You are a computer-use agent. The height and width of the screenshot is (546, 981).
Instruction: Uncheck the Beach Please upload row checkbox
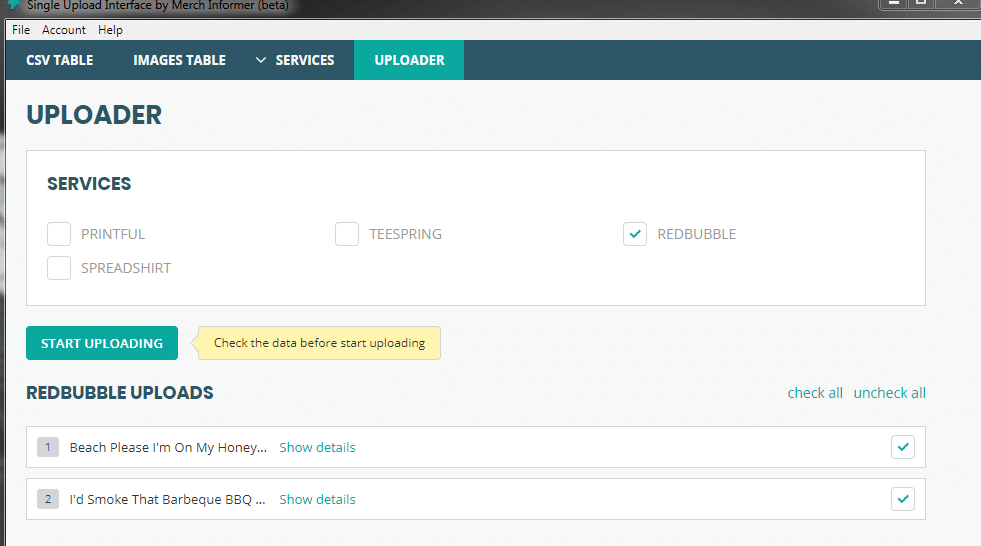903,447
